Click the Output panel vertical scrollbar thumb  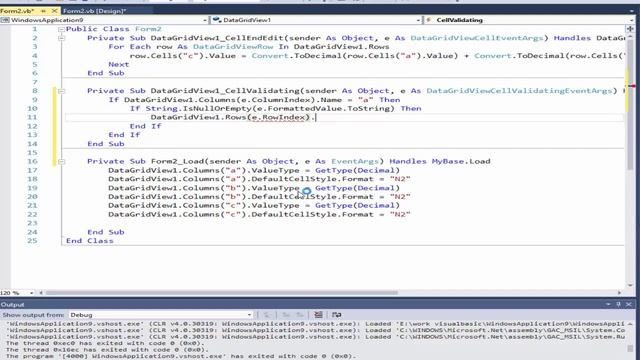[x=631, y=348]
